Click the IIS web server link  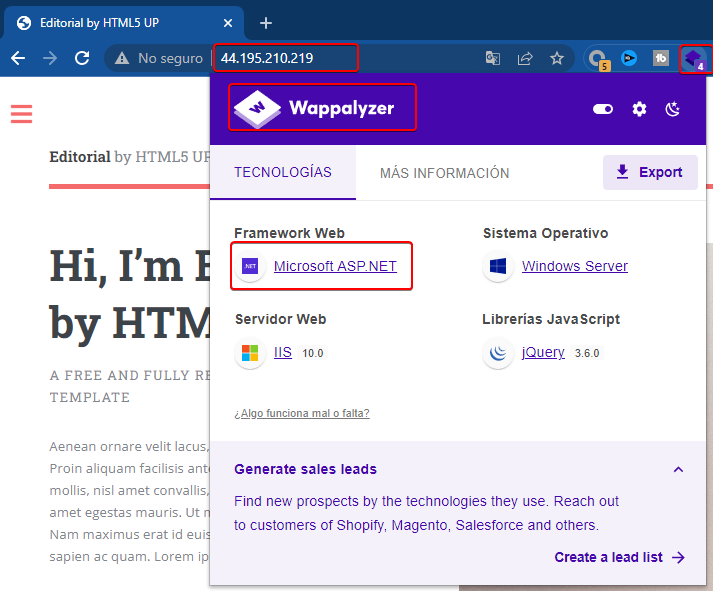(282, 352)
